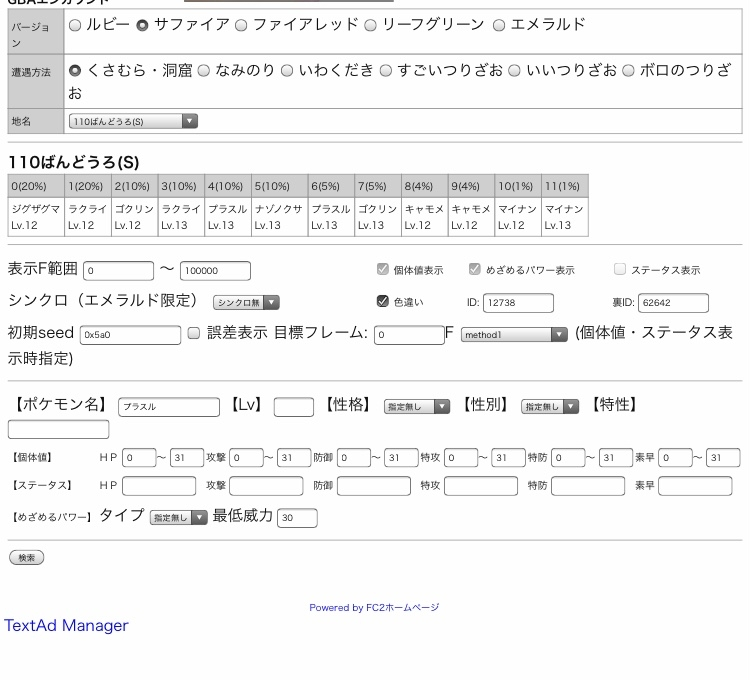Click the 個体値 特攻 minimum field
This screenshot has width=750, height=680.
461,458
